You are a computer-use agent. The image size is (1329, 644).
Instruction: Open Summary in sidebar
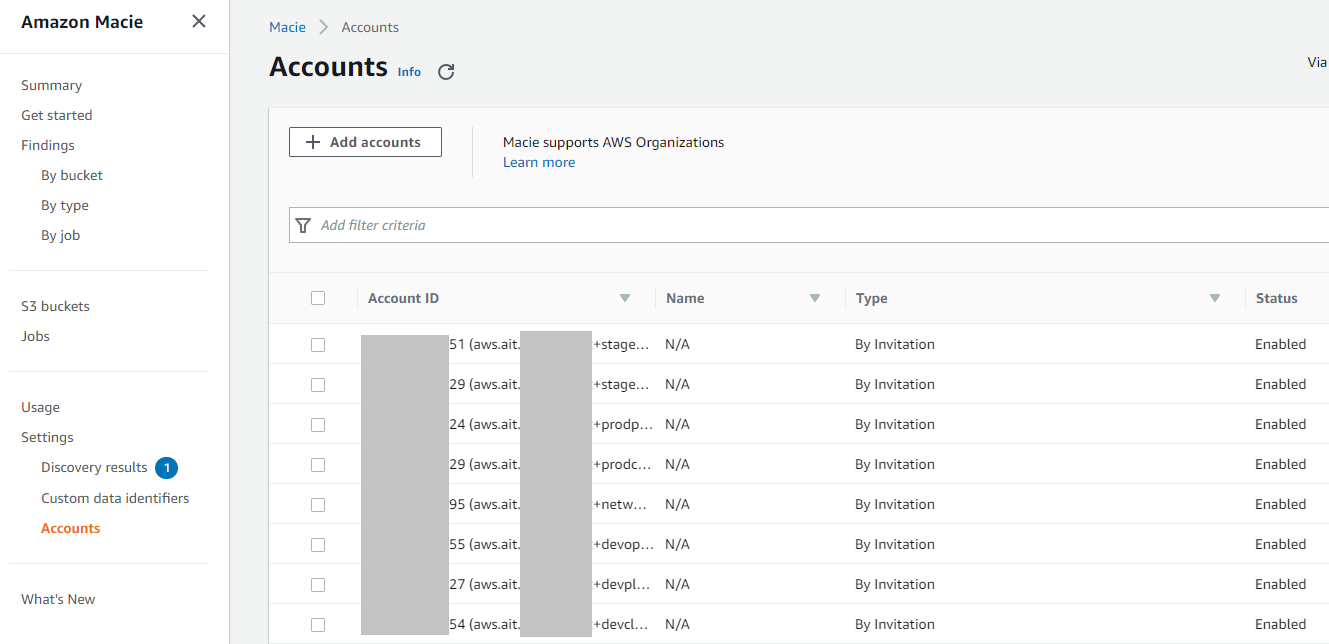[52, 85]
